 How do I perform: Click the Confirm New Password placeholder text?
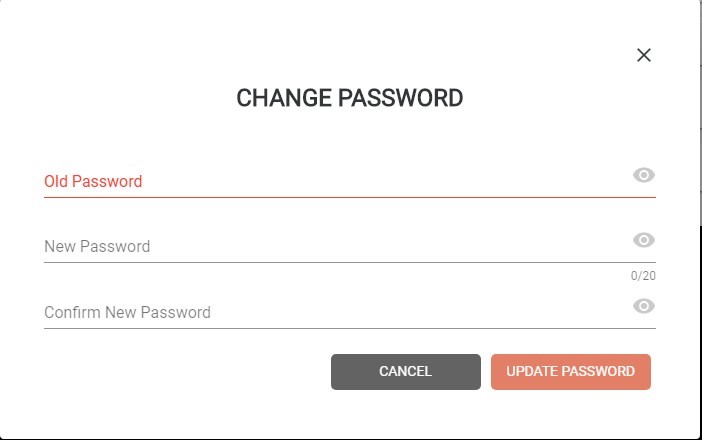click(x=127, y=312)
